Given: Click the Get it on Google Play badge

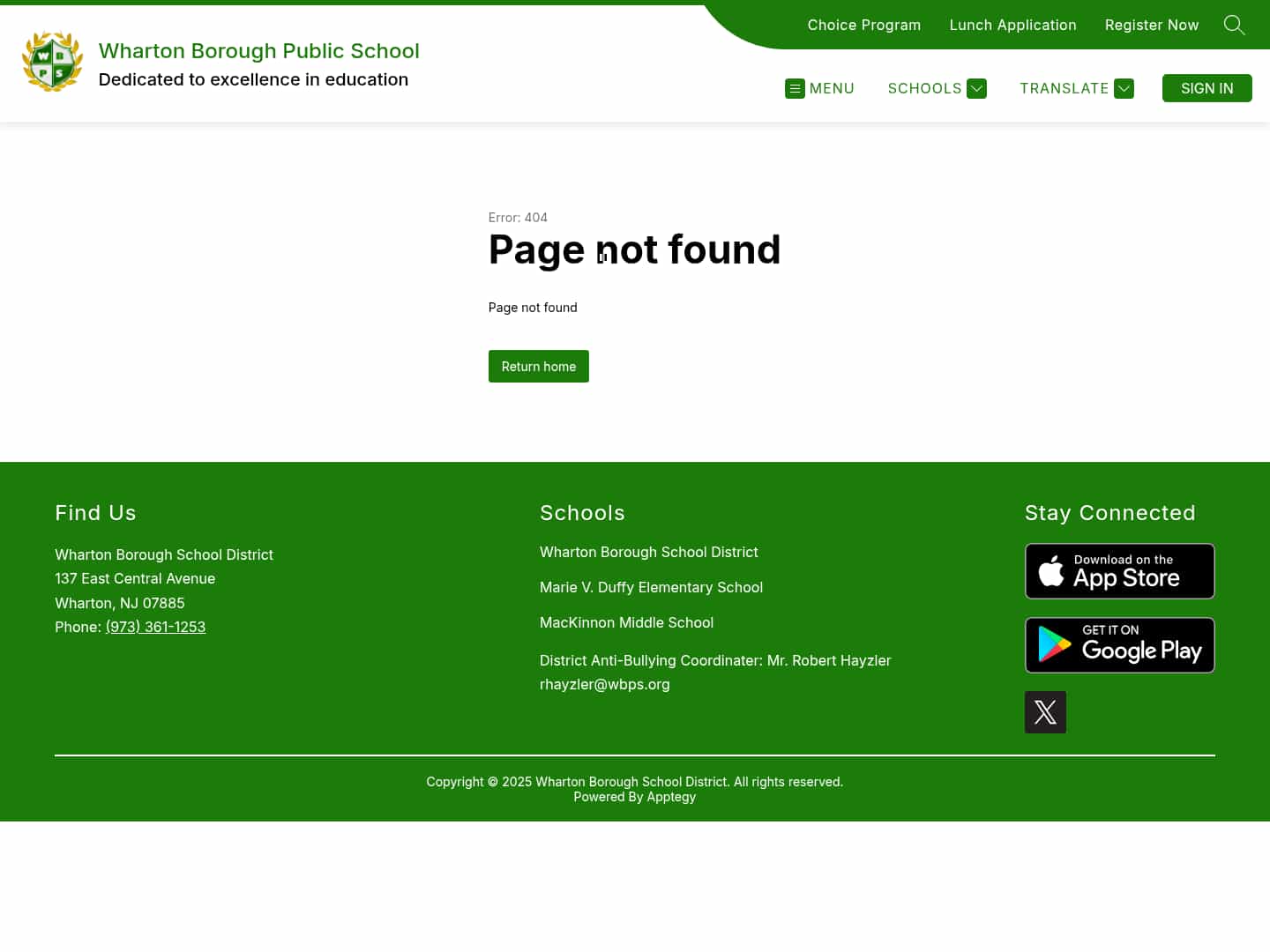Looking at the screenshot, I should coord(1119,644).
